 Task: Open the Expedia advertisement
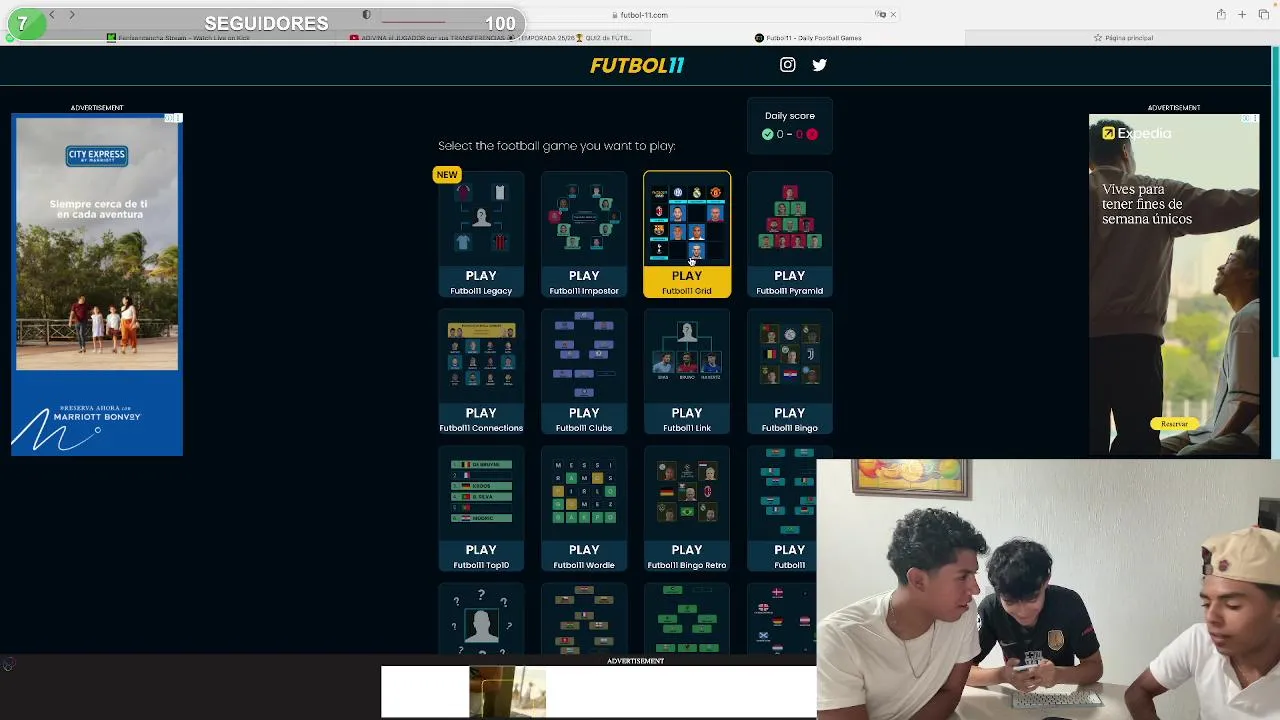(x=1174, y=285)
